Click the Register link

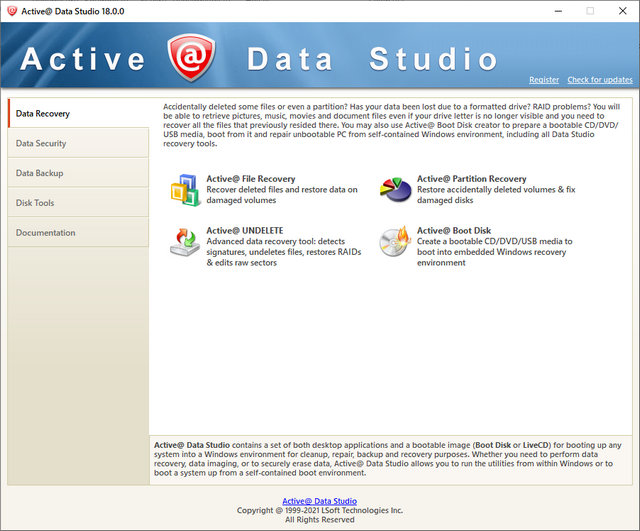pos(544,80)
